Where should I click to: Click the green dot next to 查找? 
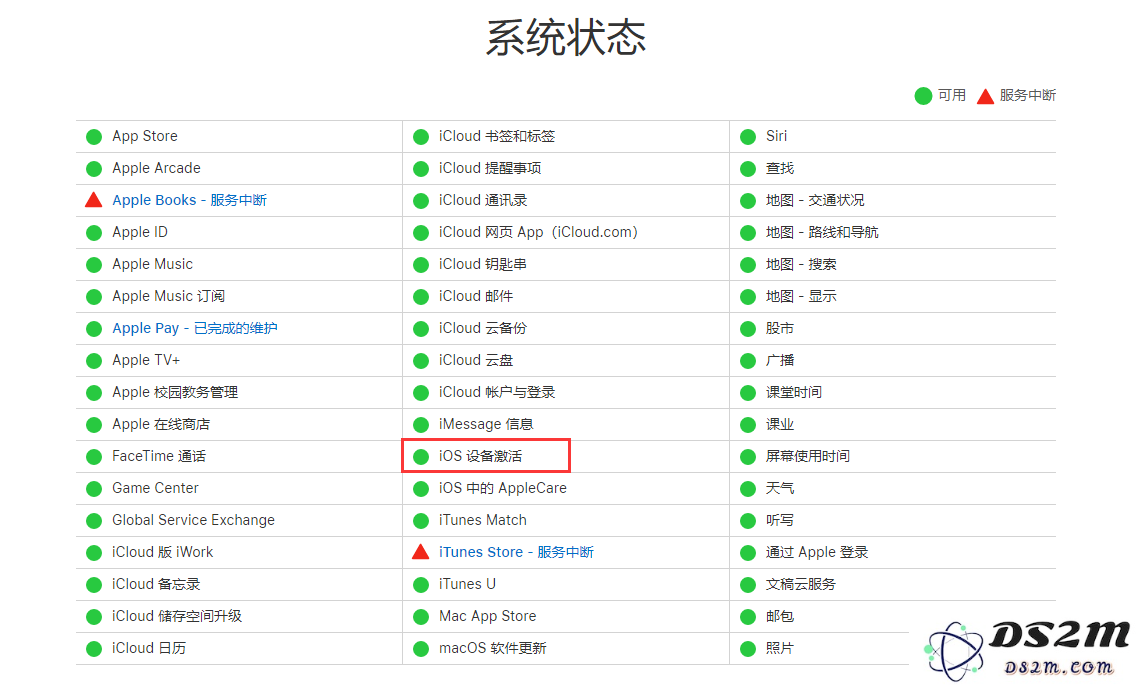(x=748, y=169)
